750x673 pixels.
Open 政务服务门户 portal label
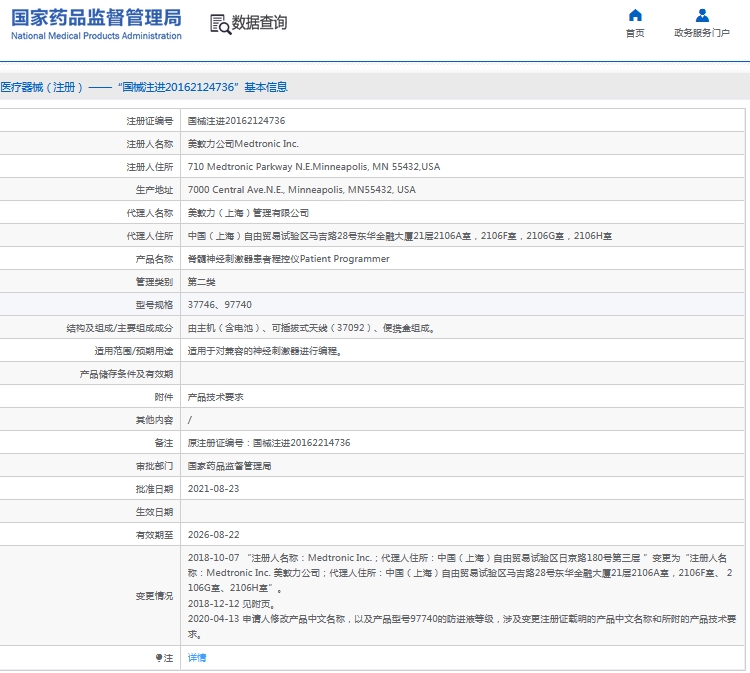[x=702, y=33]
